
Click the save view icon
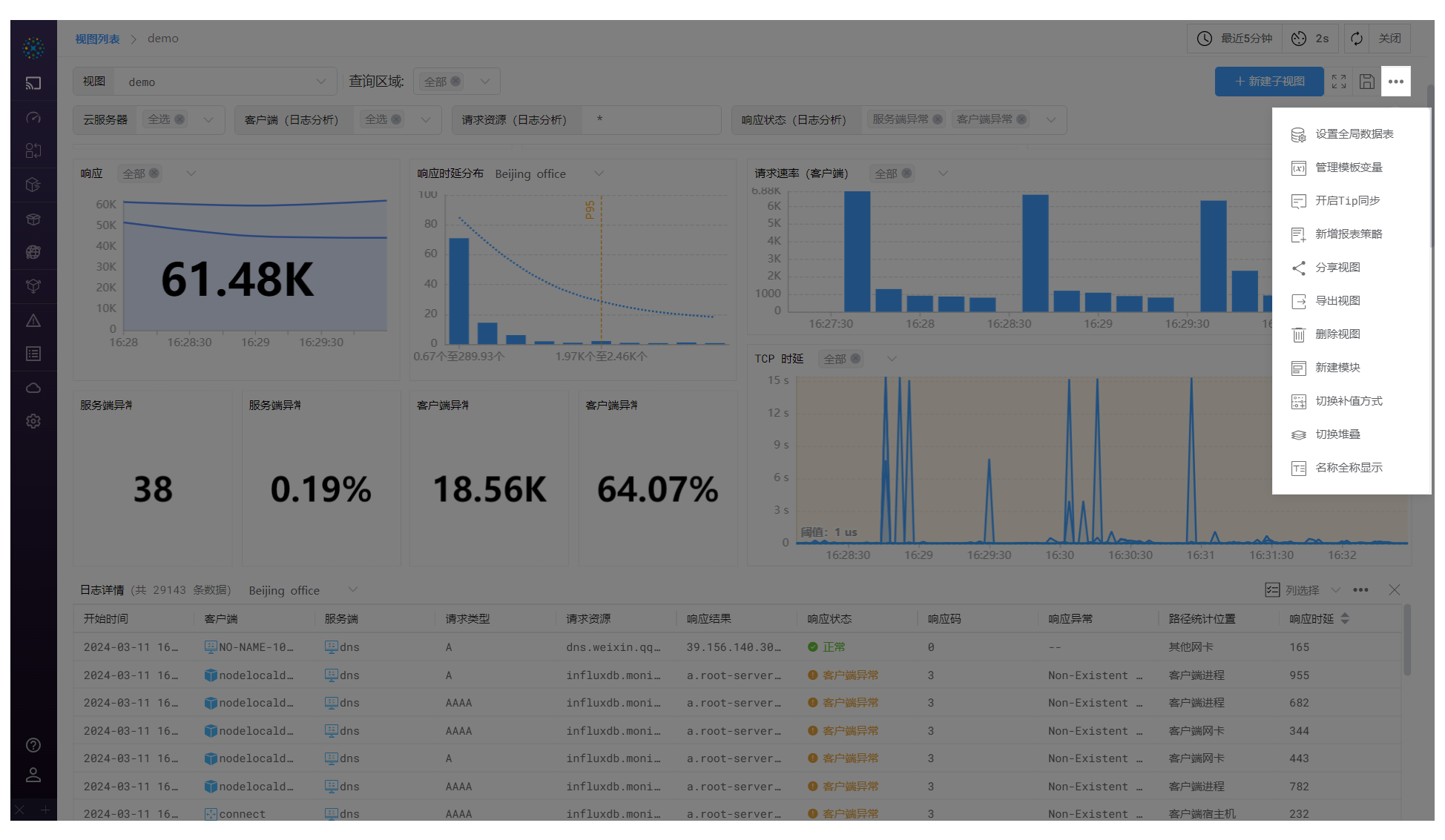[x=1367, y=82]
